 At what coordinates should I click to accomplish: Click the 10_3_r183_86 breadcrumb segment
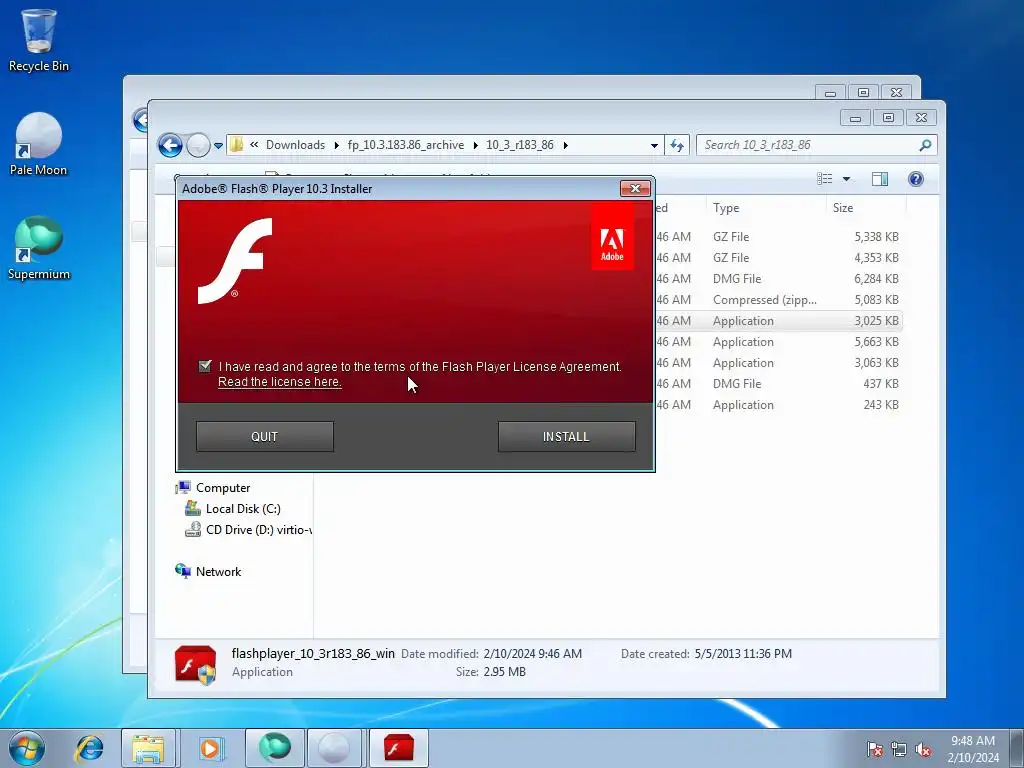(x=520, y=145)
